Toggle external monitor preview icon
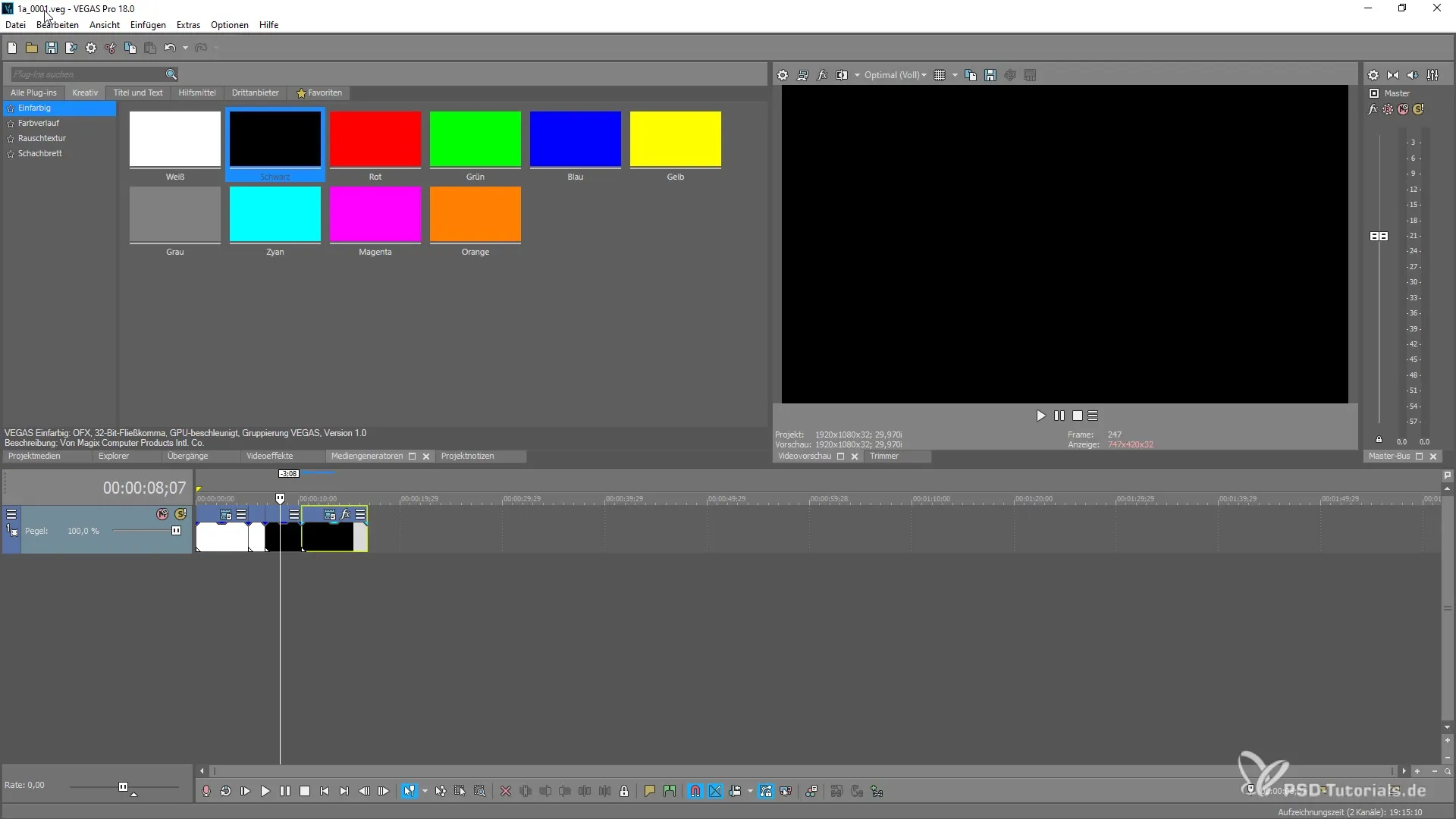Image resolution: width=1456 pixels, height=819 pixels. coord(802,75)
